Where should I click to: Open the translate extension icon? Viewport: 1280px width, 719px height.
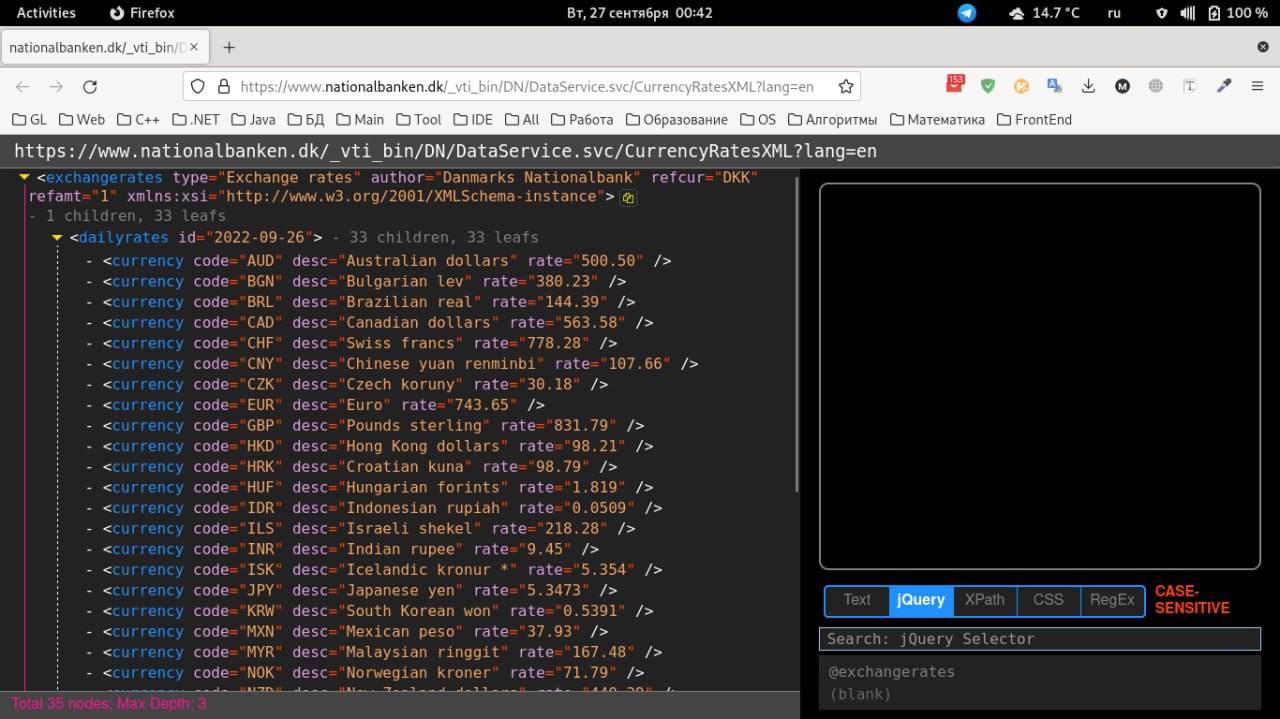1054,87
